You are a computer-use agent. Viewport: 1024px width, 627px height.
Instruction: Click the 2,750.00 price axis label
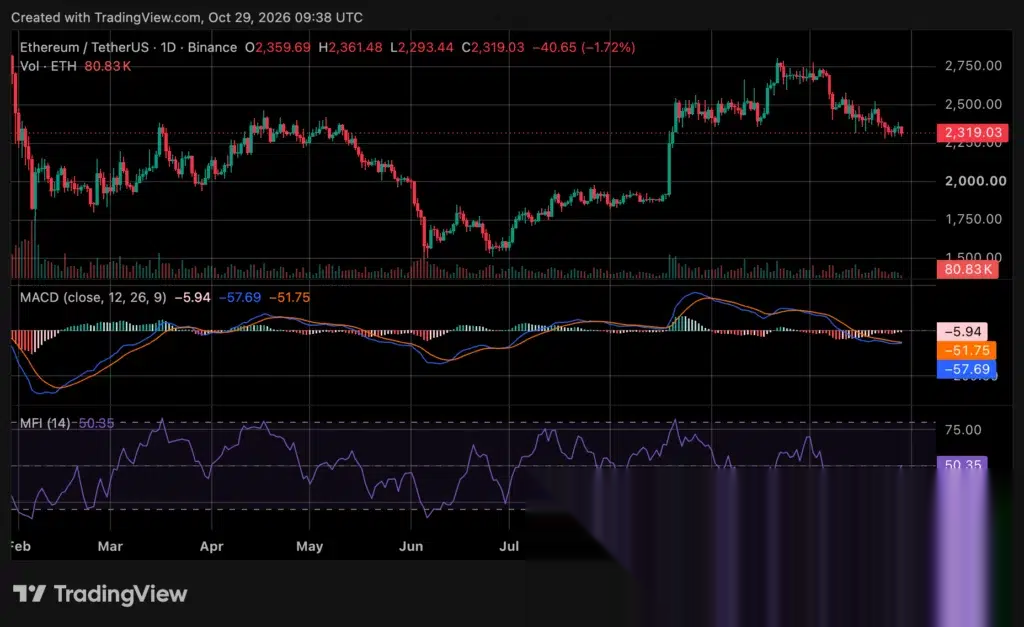click(973, 65)
